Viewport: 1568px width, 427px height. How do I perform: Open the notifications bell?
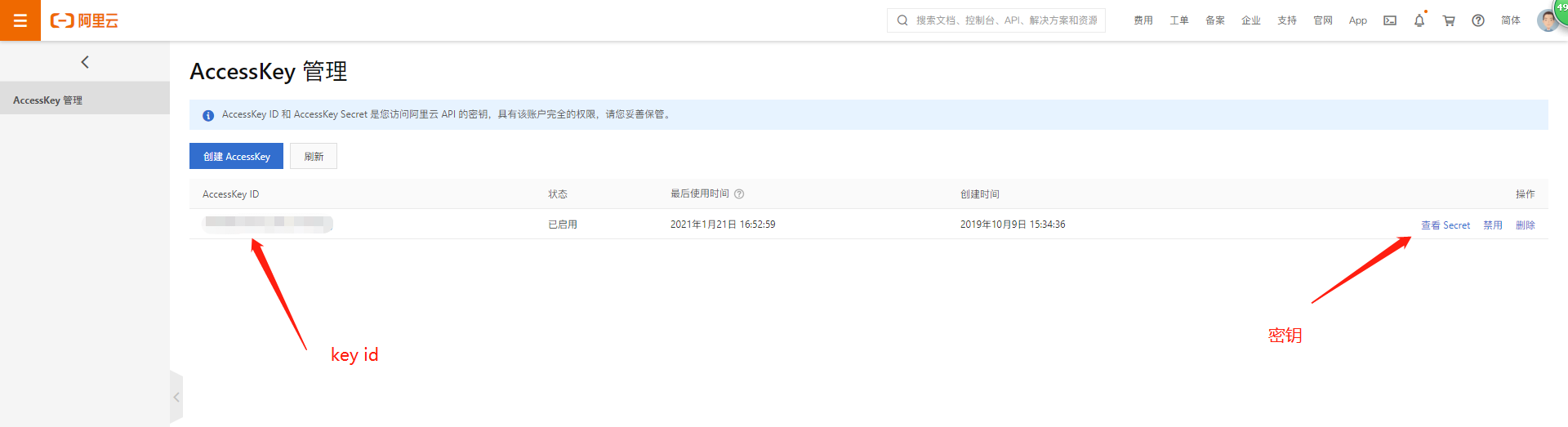1419,20
